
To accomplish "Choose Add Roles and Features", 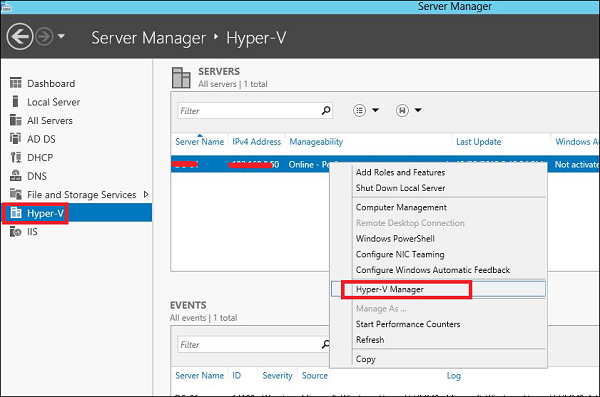I will [x=400, y=172].
